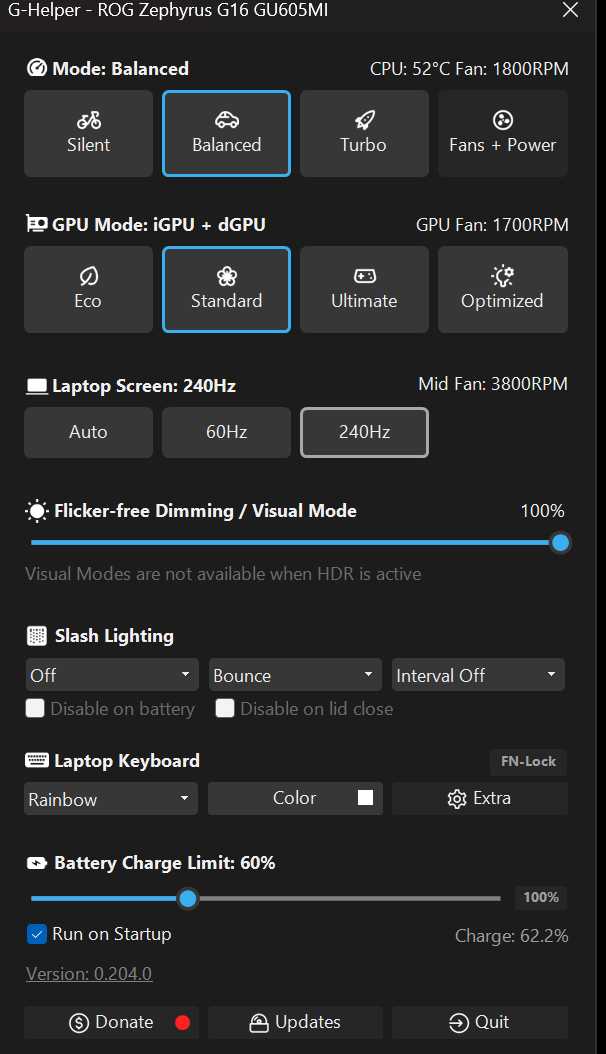Open the Interval Off dropdown
The image size is (606, 1054).
[x=478, y=675]
